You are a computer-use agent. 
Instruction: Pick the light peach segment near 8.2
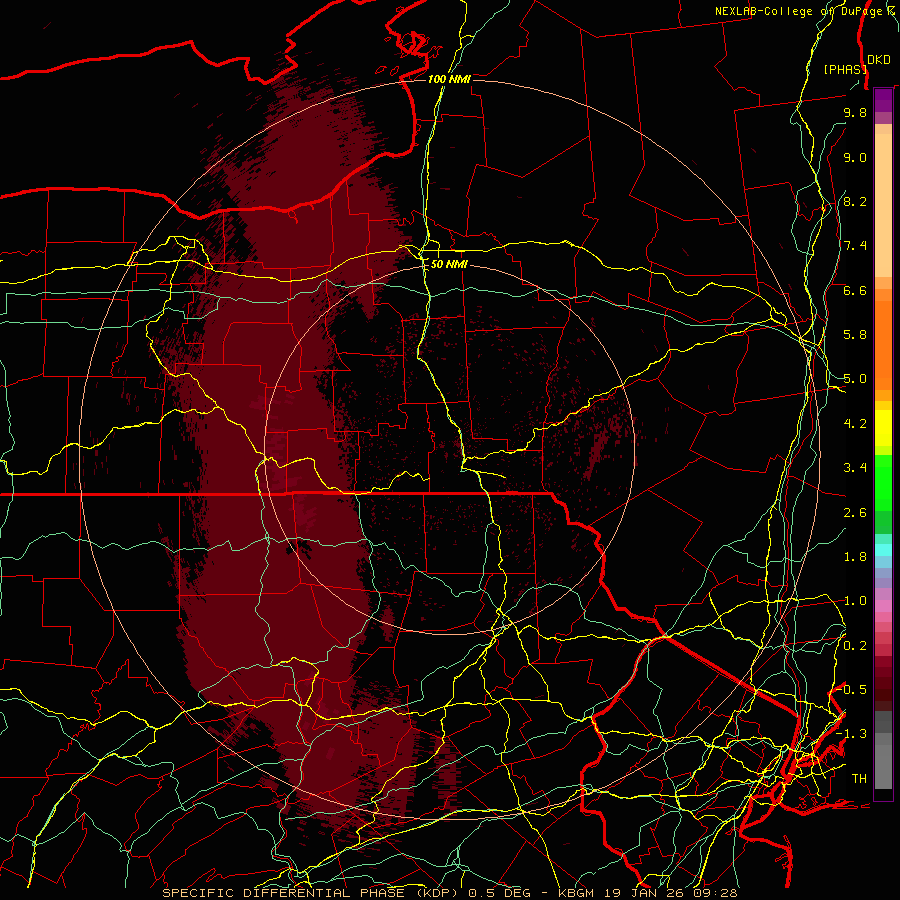coord(883,205)
